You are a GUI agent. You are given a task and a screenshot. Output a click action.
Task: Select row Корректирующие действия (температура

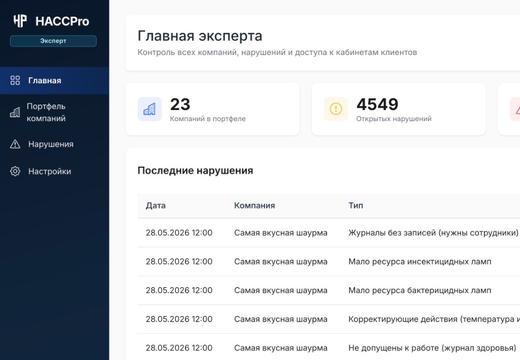point(329,319)
